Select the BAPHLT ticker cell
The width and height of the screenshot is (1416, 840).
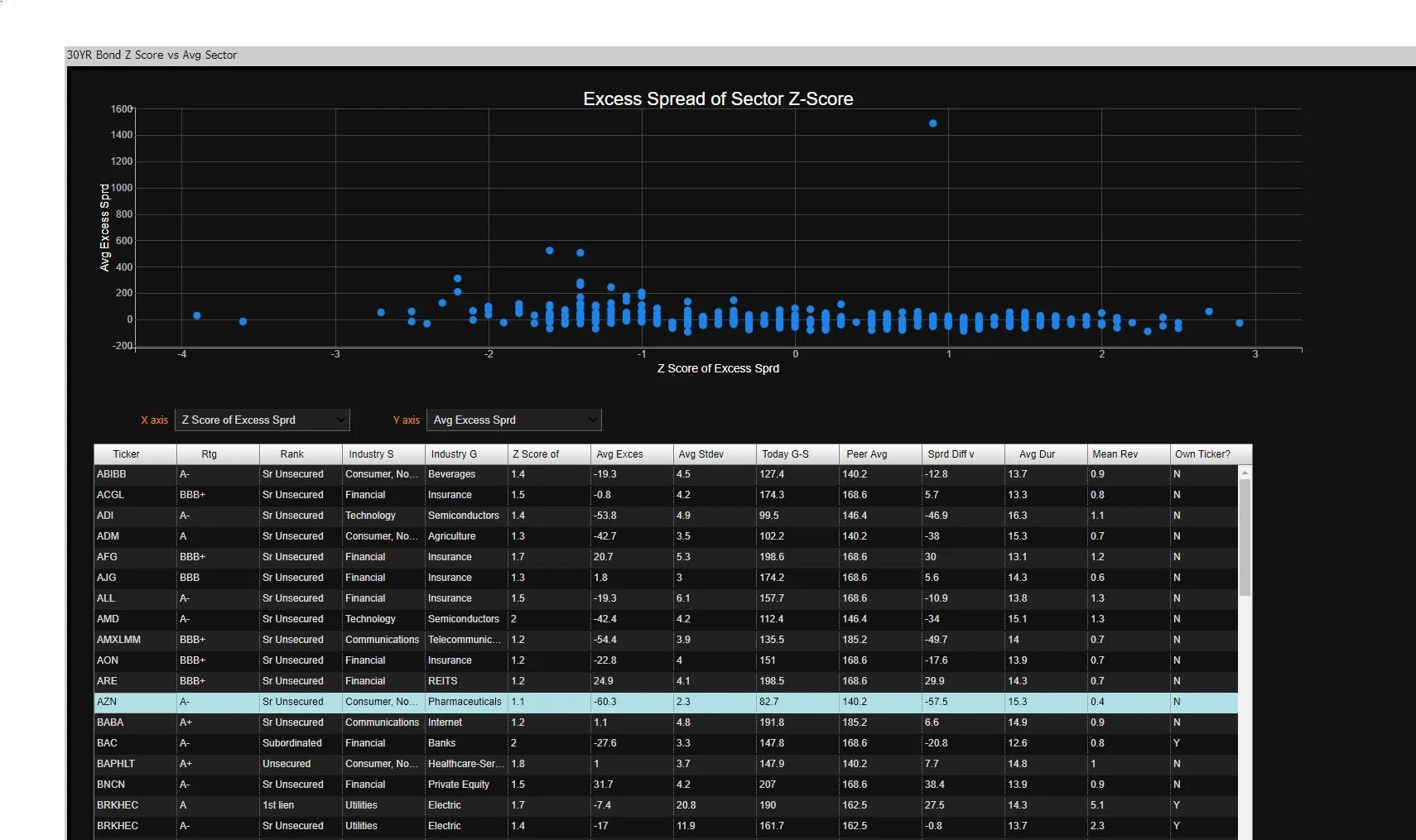[x=135, y=764]
